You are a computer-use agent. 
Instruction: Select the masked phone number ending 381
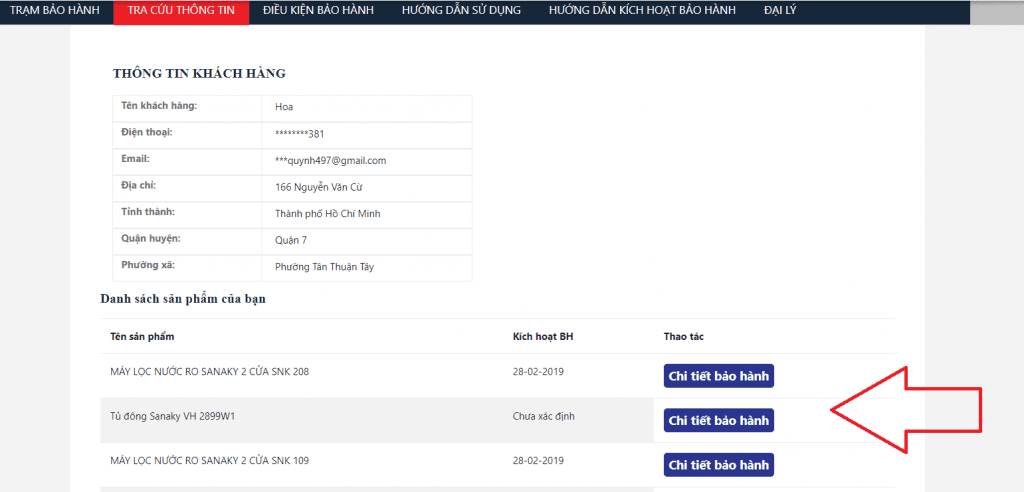299,134
